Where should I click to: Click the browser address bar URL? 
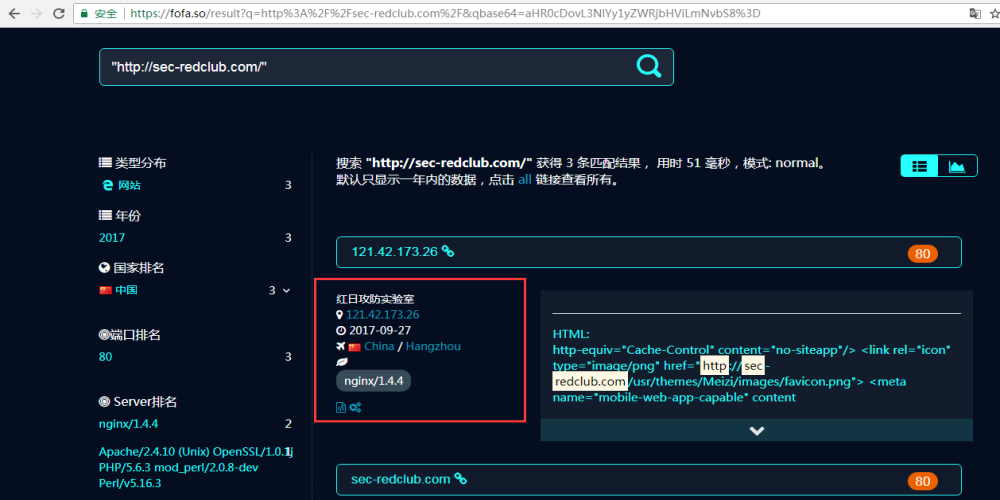[445, 13]
